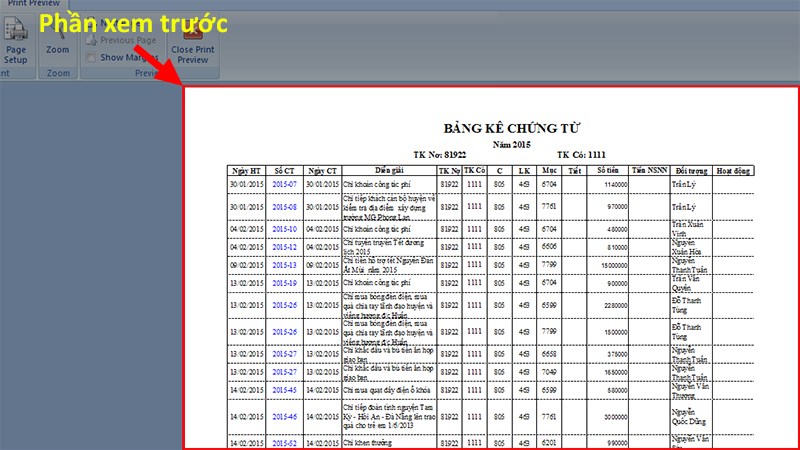Click the 'Mục' column header
The image size is (800, 450).
click(x=549, y=170)
